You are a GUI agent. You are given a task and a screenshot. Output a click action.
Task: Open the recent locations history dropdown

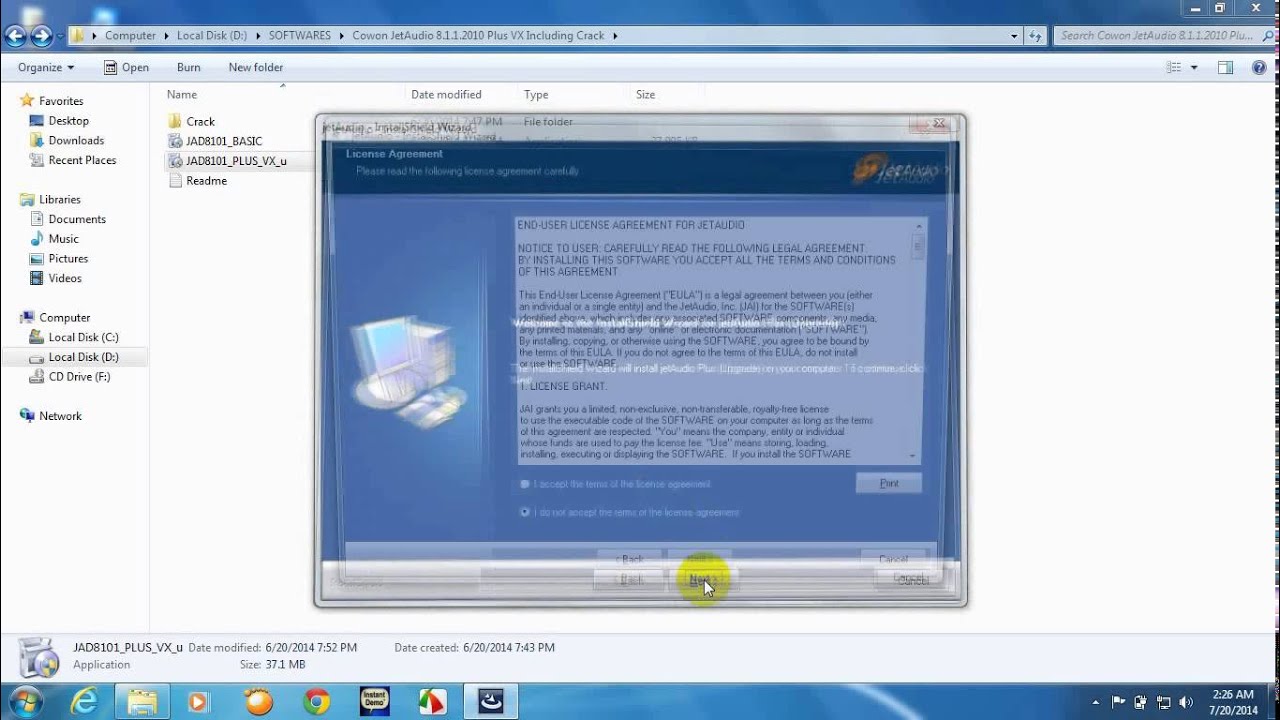[60, 37]
